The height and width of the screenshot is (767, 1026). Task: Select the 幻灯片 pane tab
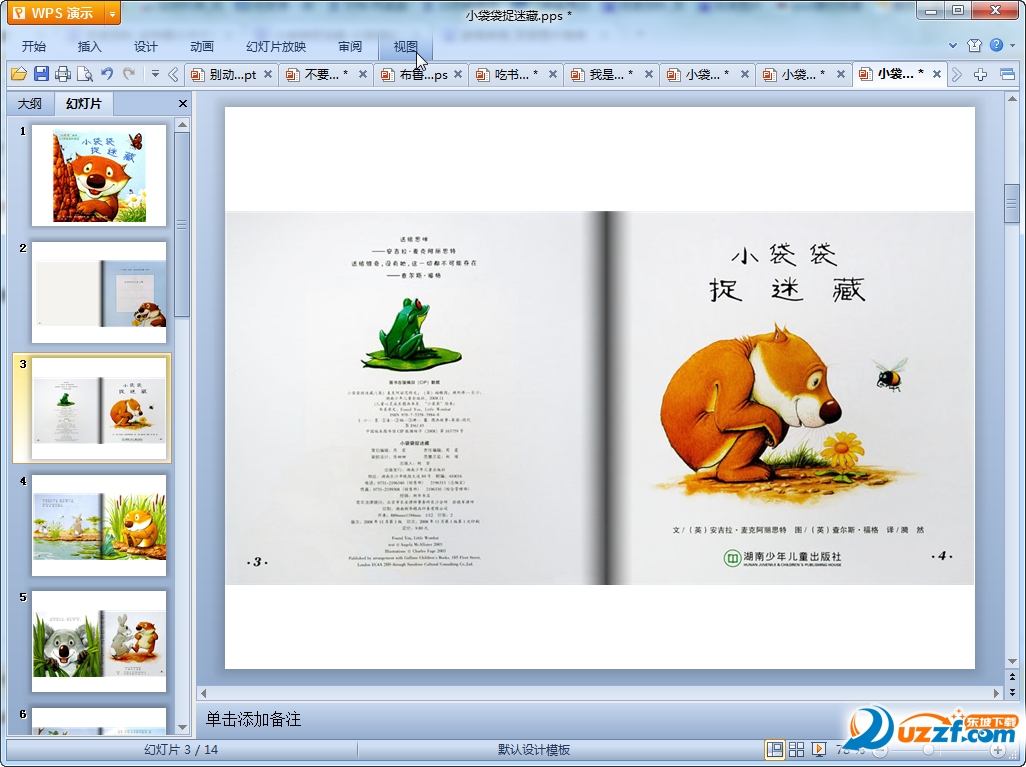84,103
